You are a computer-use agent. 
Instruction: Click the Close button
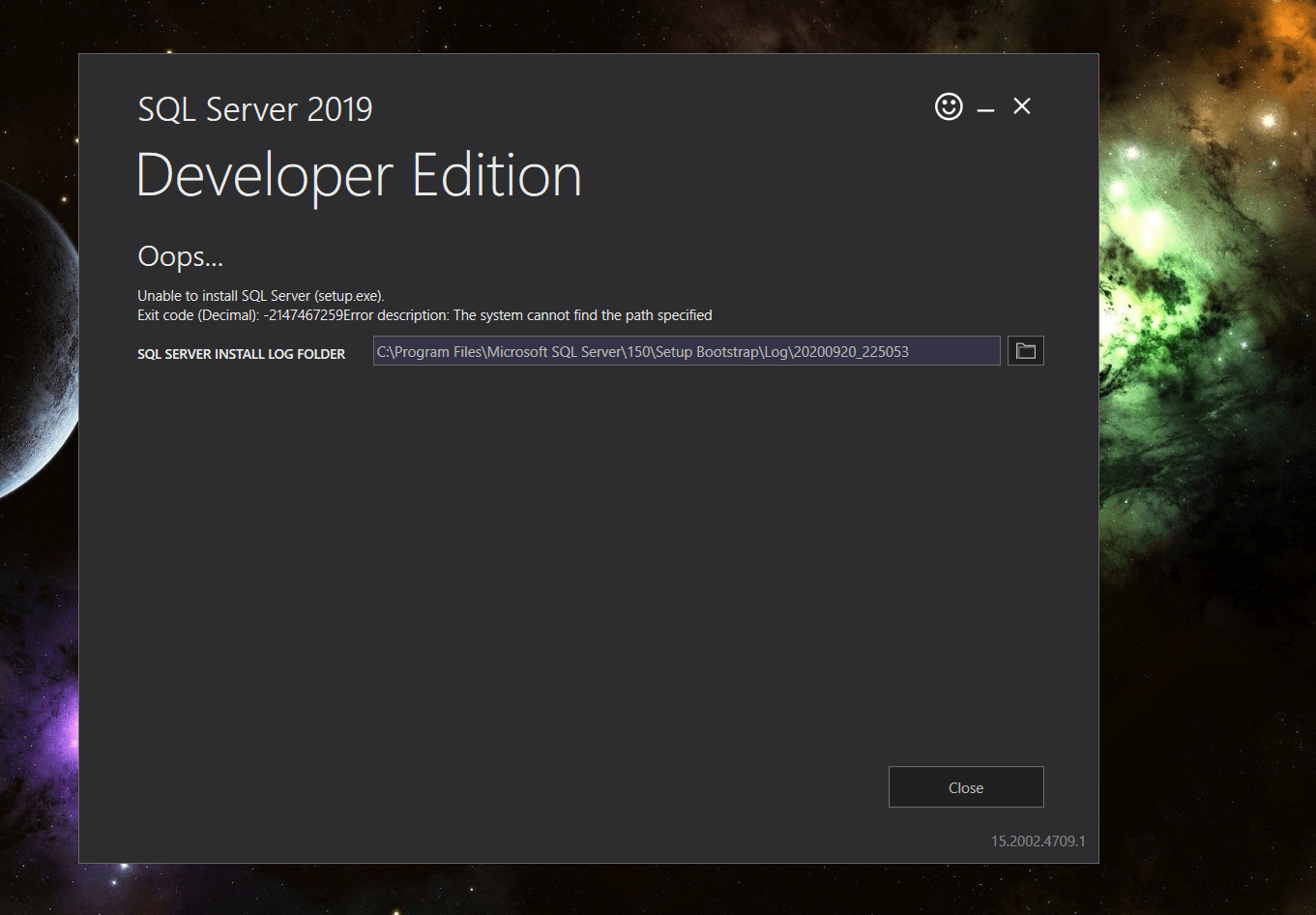click(966, 787)
